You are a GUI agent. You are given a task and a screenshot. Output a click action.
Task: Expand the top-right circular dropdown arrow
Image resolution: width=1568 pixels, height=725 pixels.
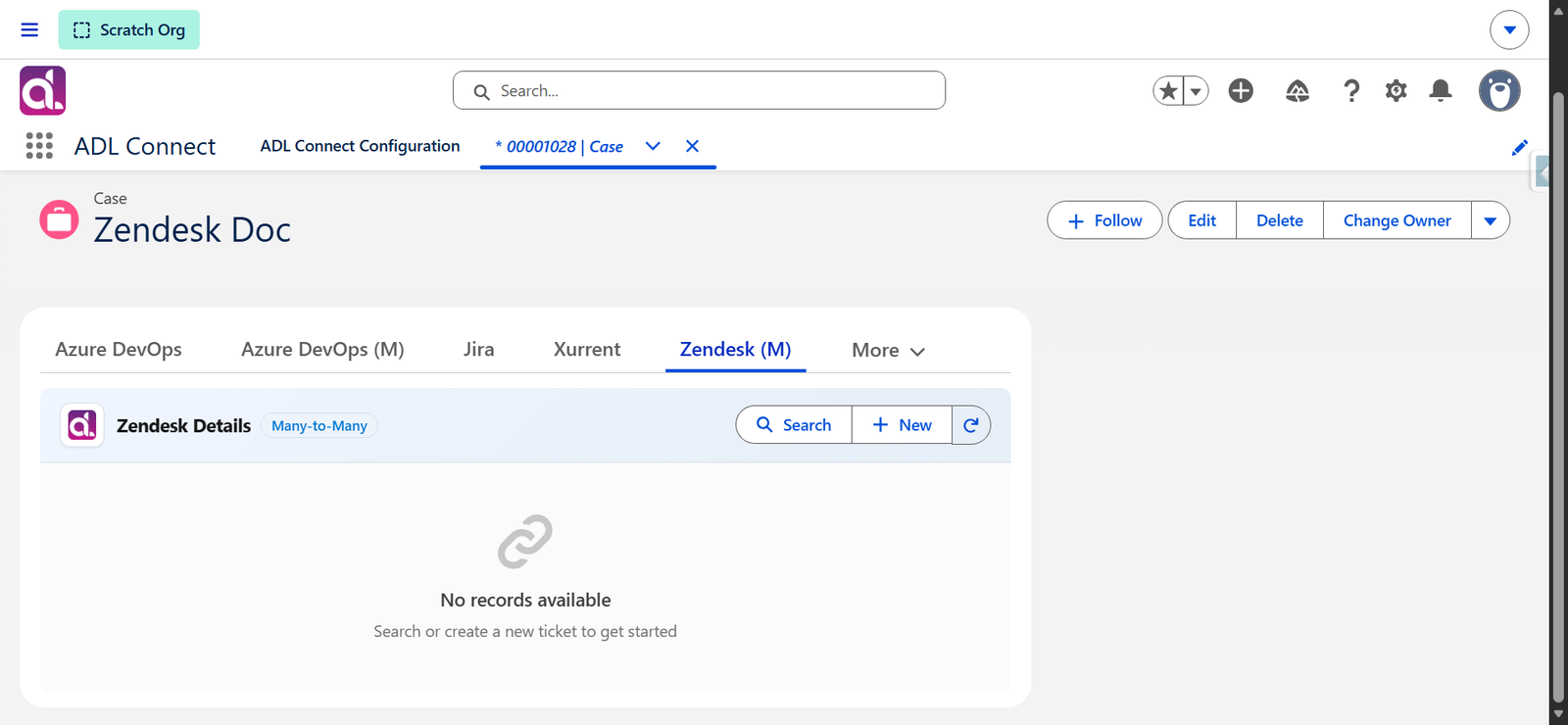[x=1509, y=29]
